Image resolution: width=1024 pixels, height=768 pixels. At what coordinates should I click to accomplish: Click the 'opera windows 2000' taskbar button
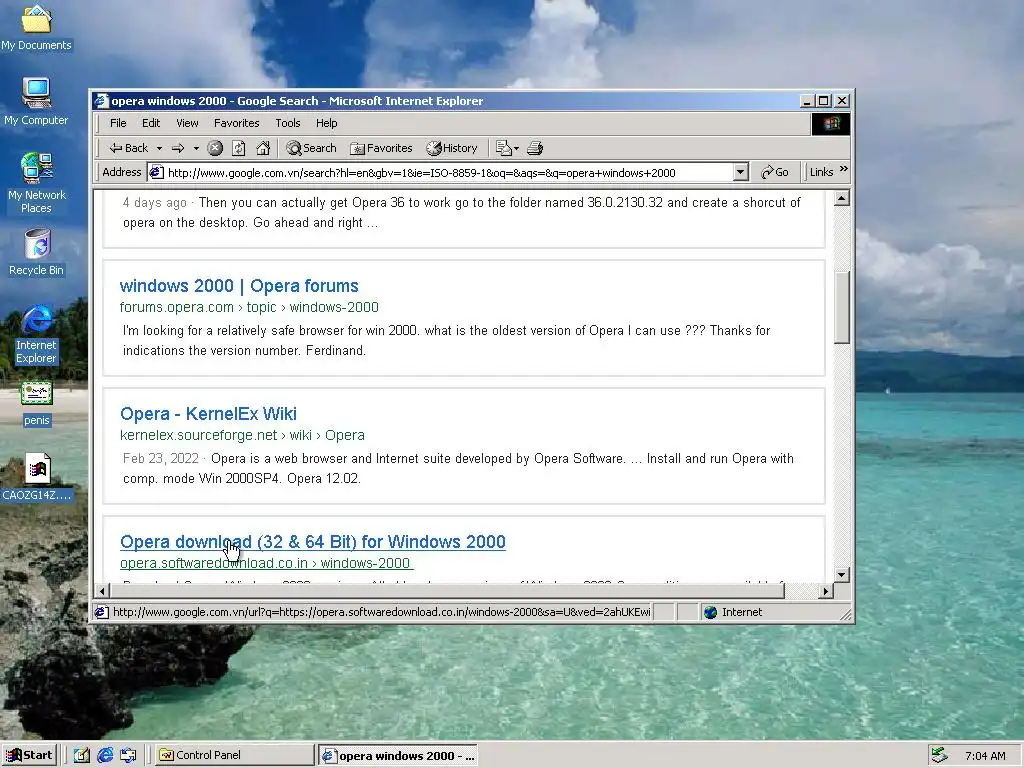(x=398, y=756)
